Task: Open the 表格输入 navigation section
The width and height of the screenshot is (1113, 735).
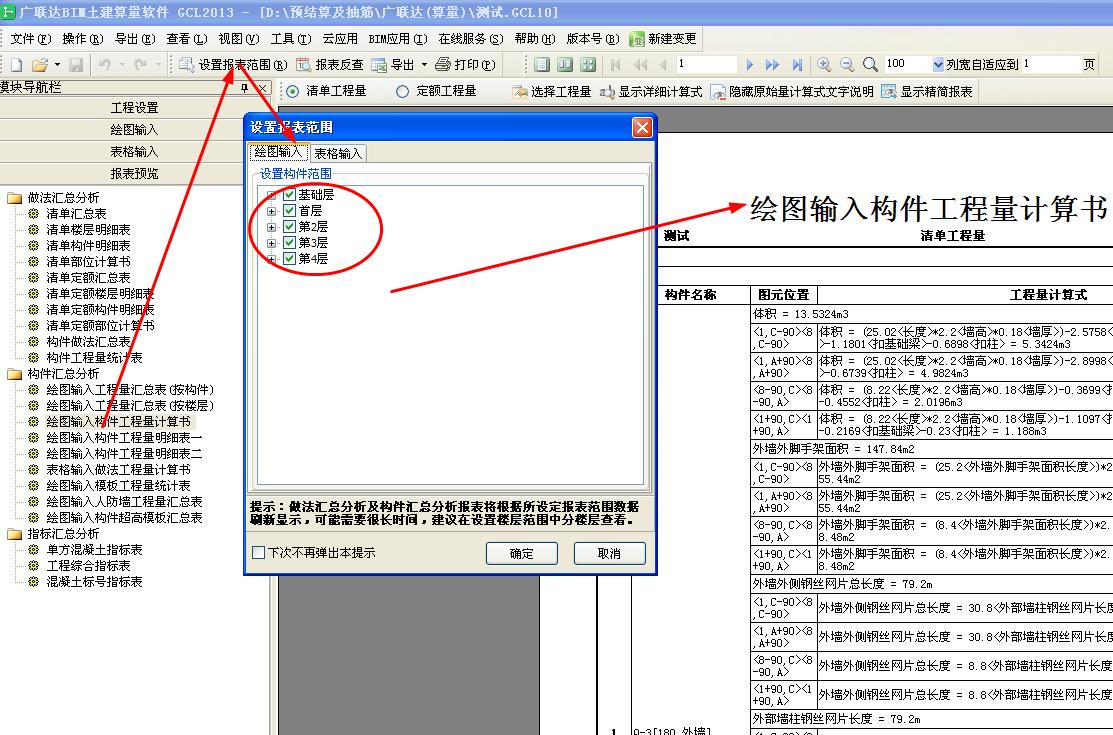Action: pos(134,152)
